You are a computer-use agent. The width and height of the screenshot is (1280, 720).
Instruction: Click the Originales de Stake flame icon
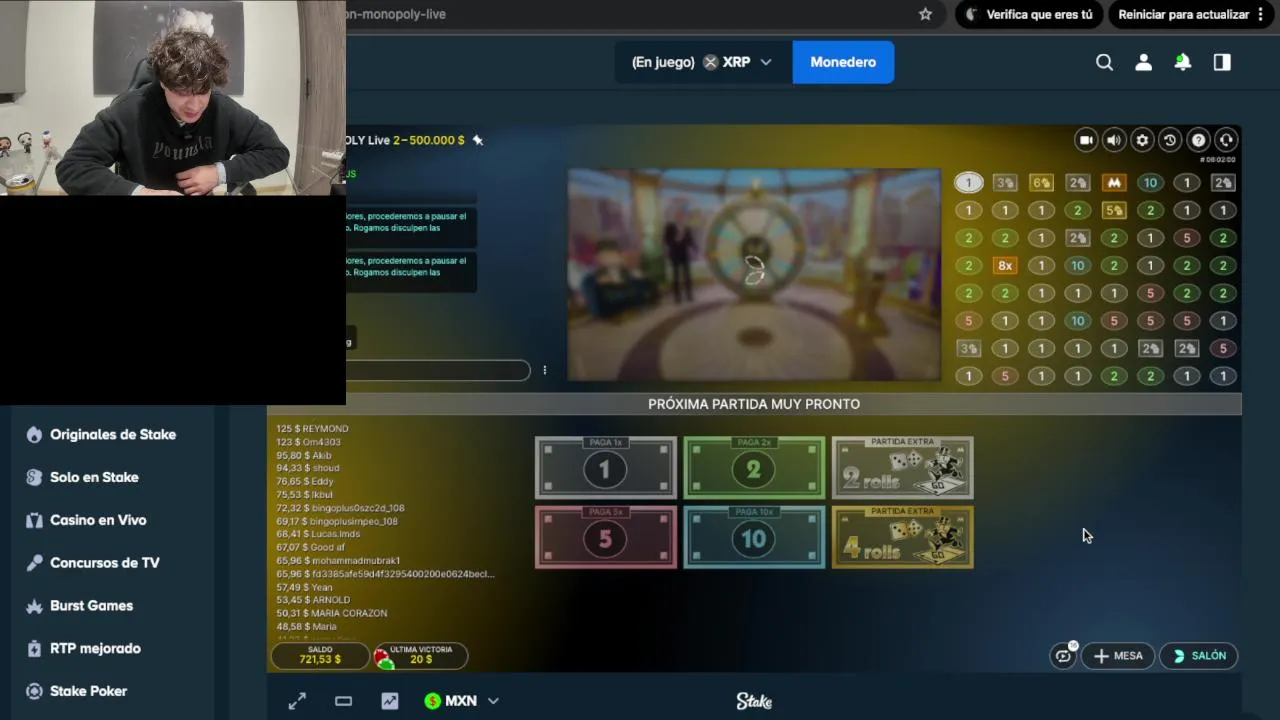click(34, 435)
